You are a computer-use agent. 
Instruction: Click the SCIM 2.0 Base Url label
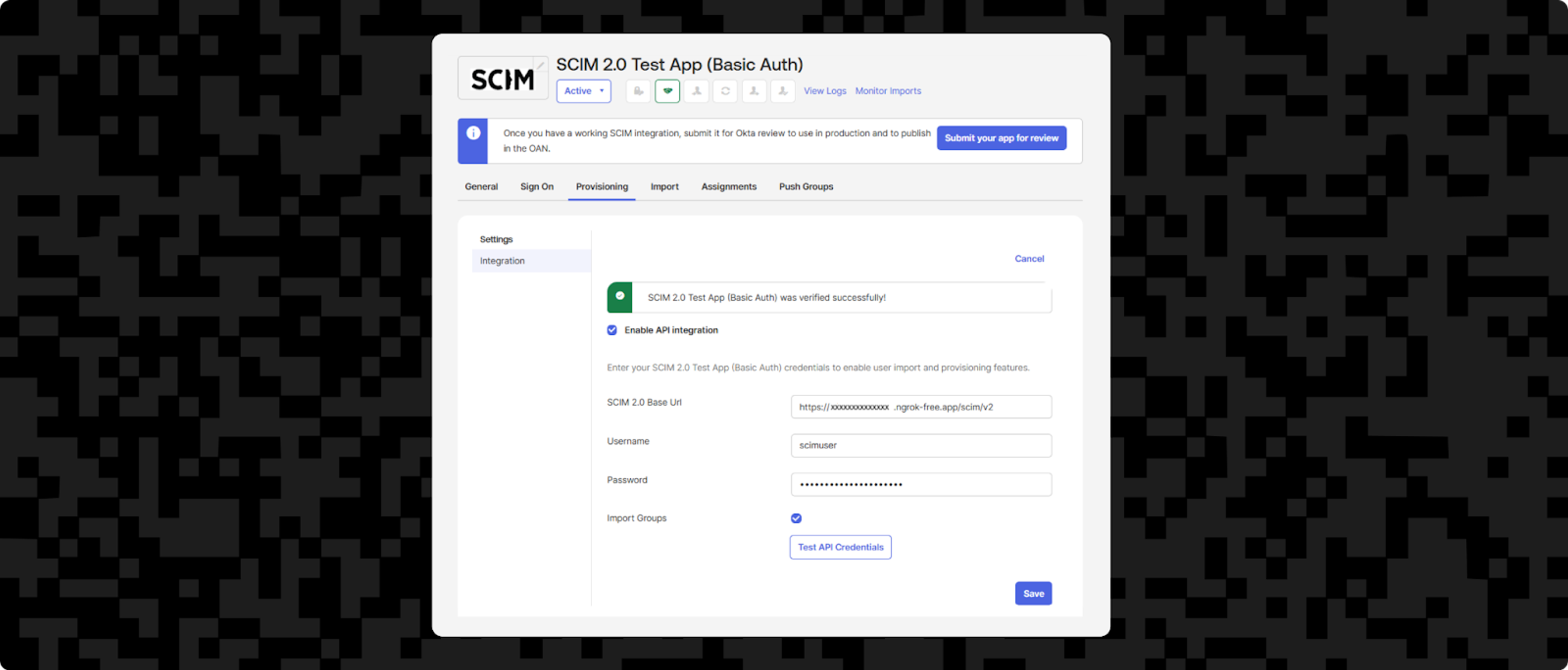644,402
